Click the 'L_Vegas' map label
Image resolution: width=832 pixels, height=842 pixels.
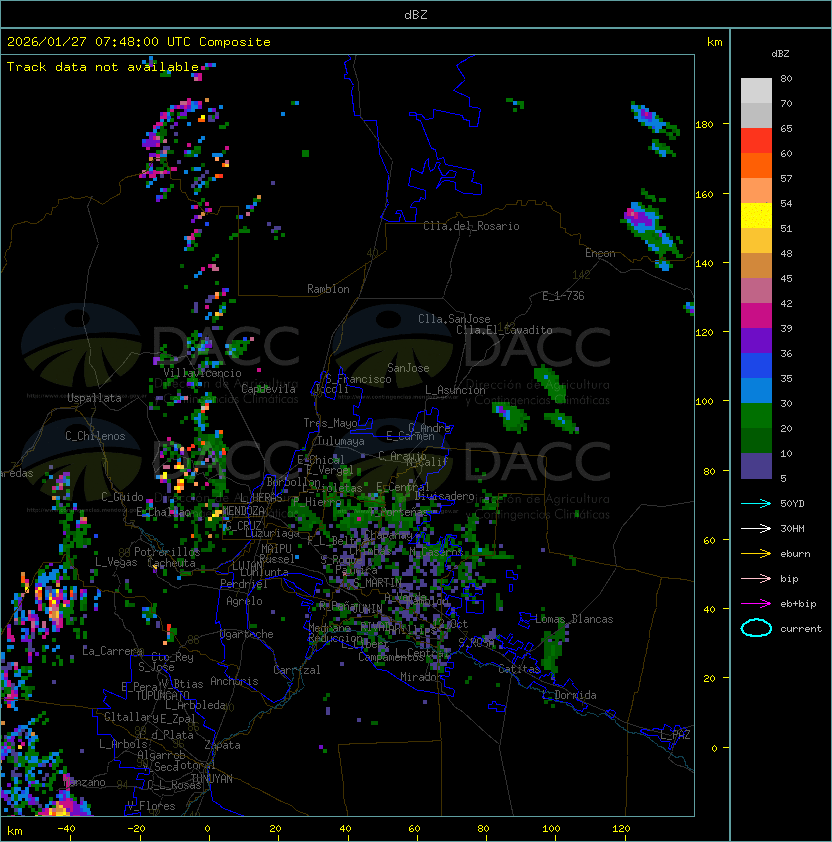coord(116,562)
